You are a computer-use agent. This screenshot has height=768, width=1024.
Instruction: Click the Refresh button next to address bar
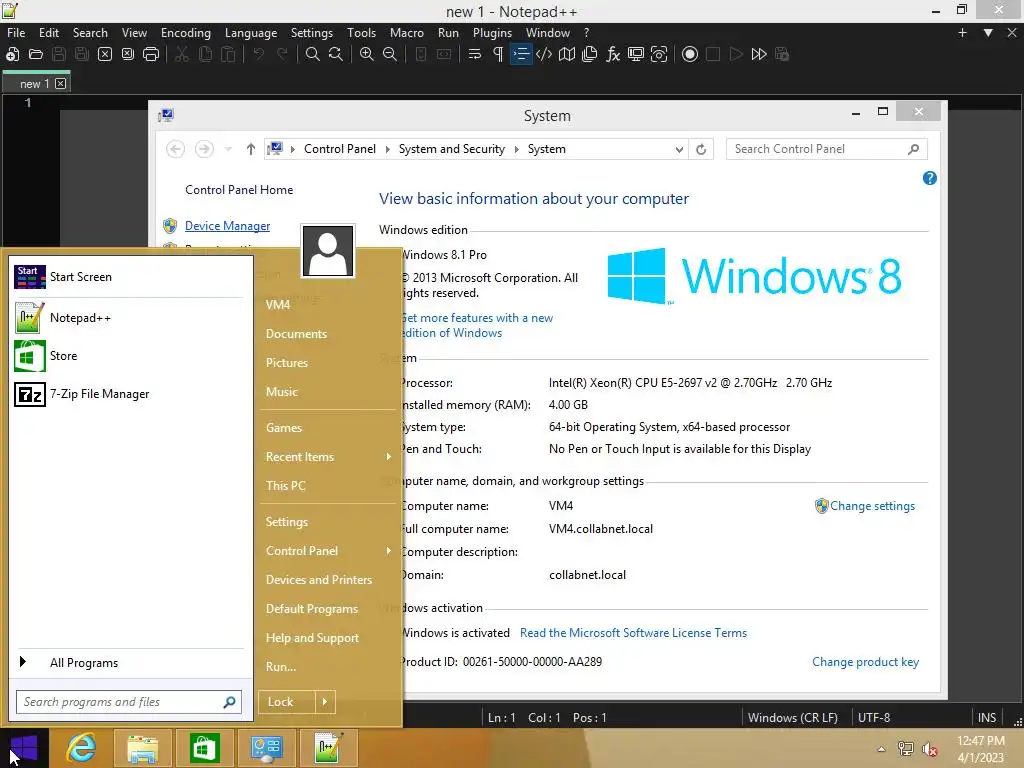[701, 150]
